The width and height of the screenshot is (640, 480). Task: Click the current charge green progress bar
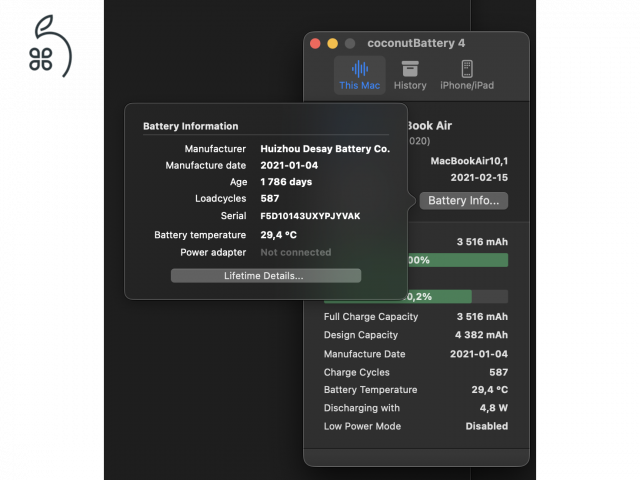[x=458, y=260]
